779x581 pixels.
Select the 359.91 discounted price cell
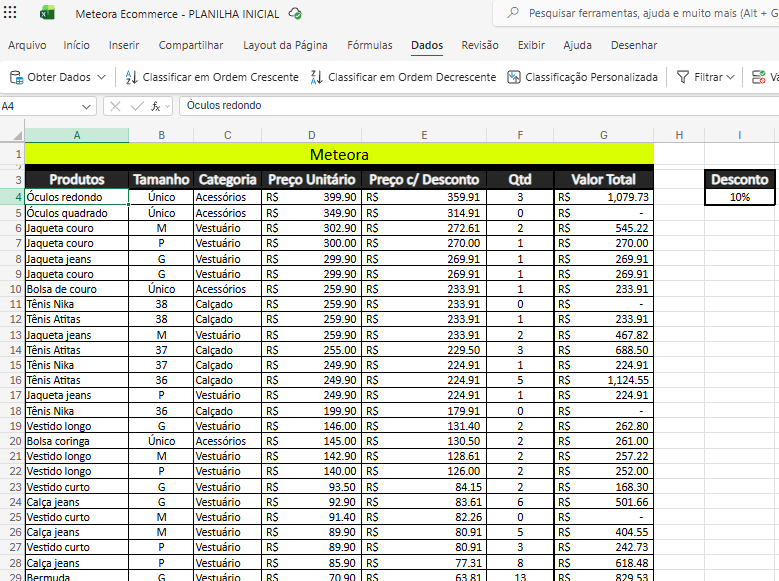424,197
